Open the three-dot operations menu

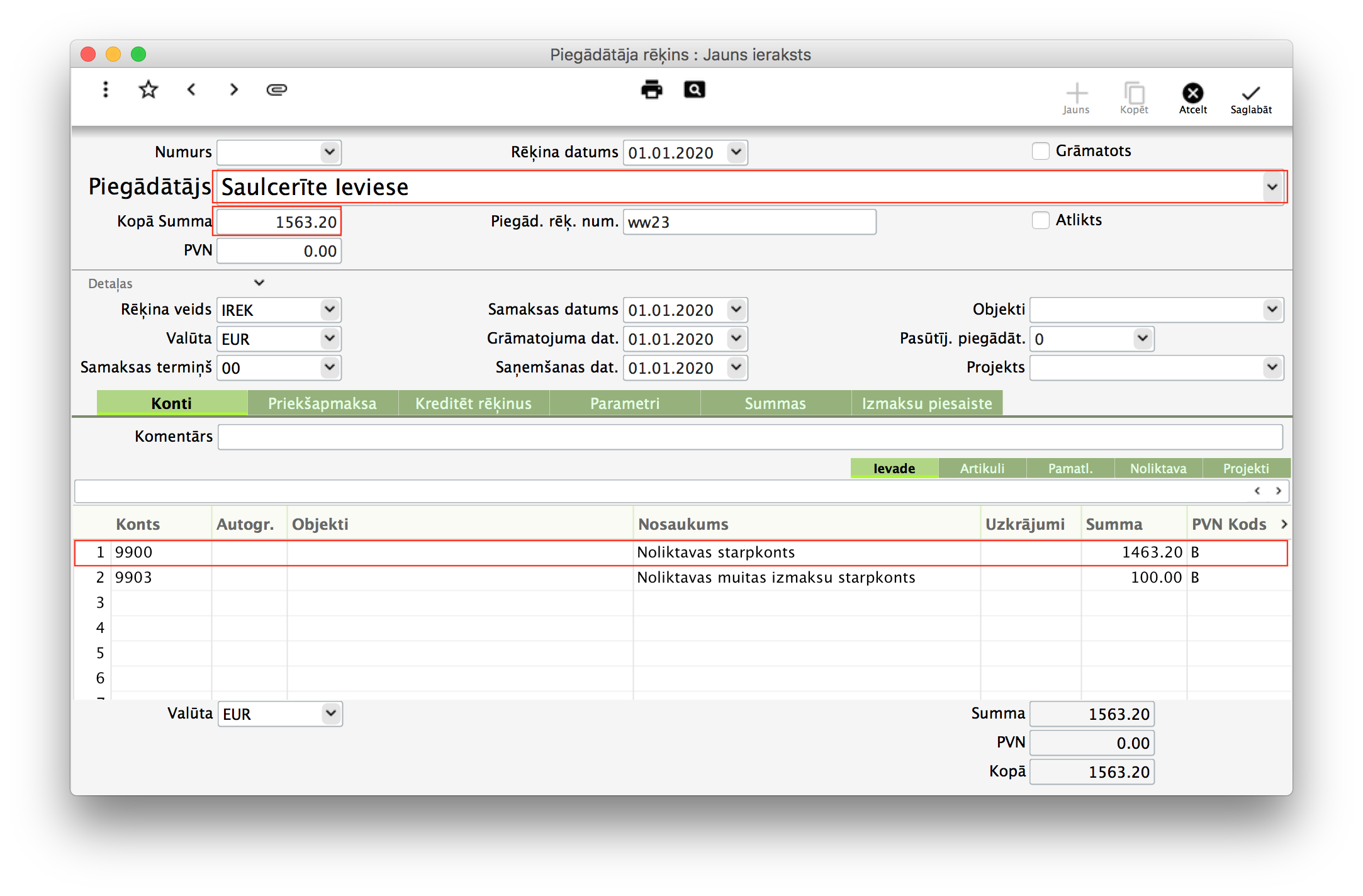tap(106, 90)
